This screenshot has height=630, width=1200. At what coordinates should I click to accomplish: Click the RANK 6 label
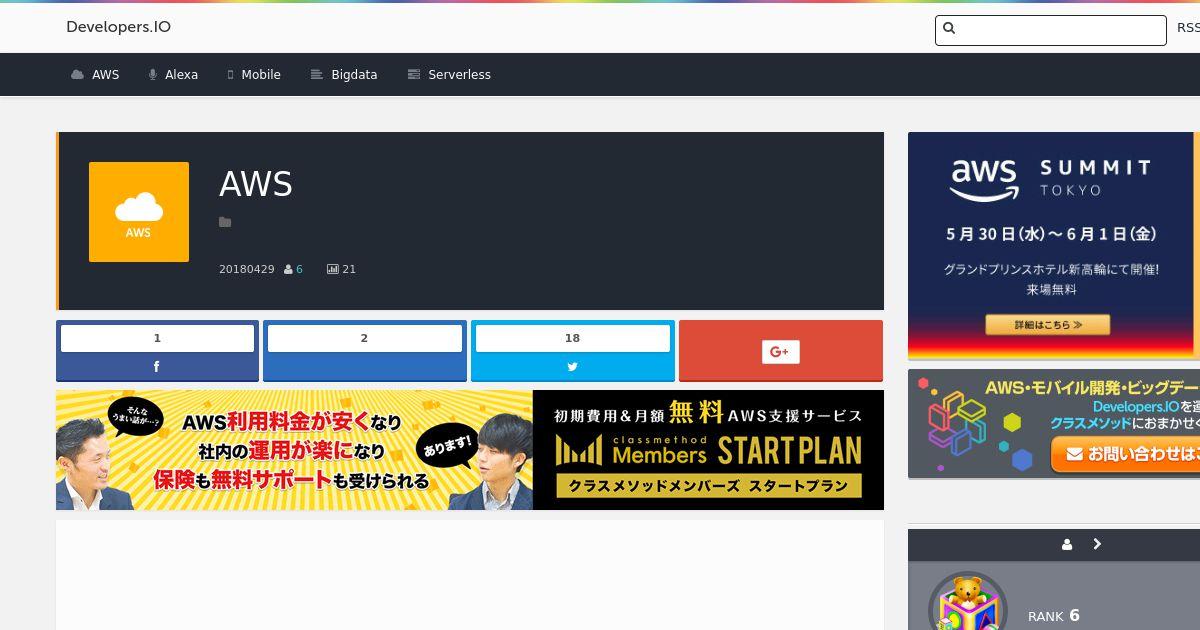point(1054,616)
